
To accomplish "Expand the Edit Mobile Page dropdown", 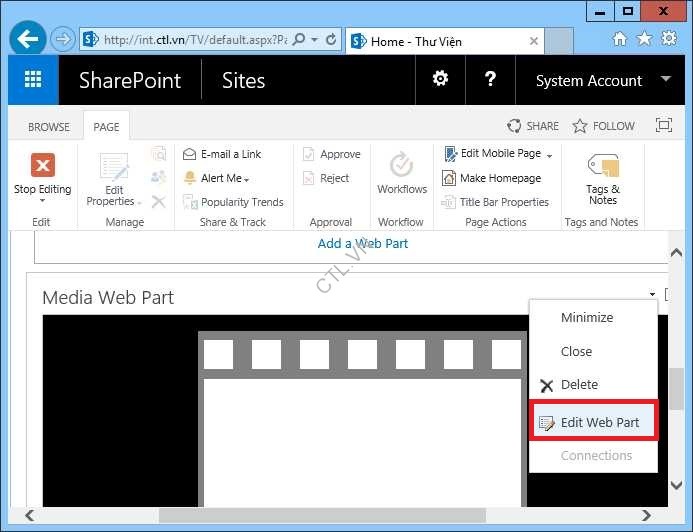I will (x=549, y=155).
